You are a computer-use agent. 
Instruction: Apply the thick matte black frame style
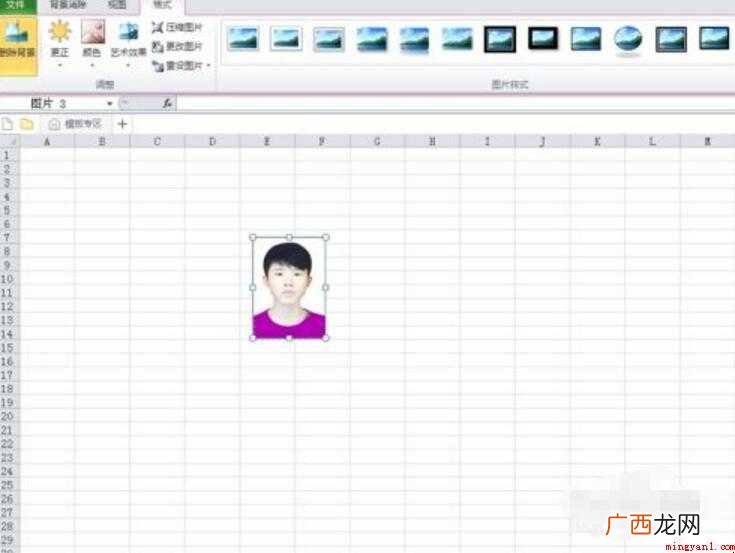click(x=543, y=38)
